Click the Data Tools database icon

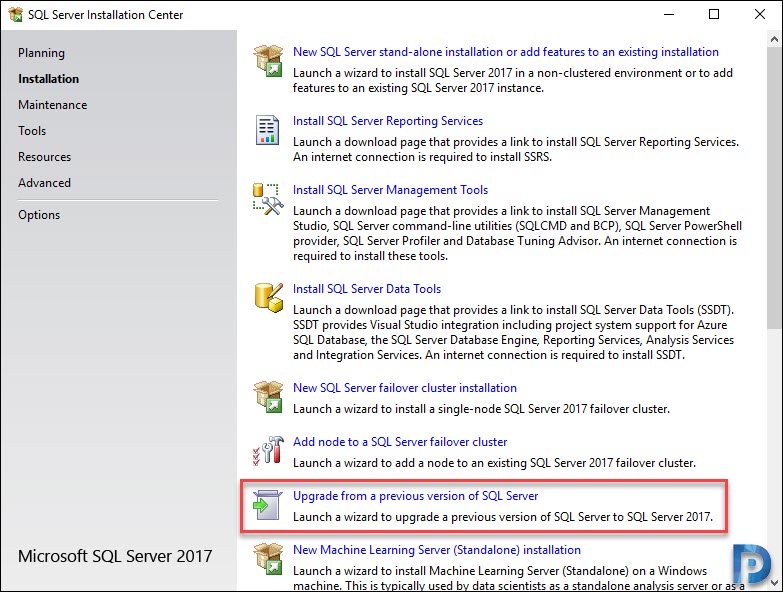tap(269, 297)
